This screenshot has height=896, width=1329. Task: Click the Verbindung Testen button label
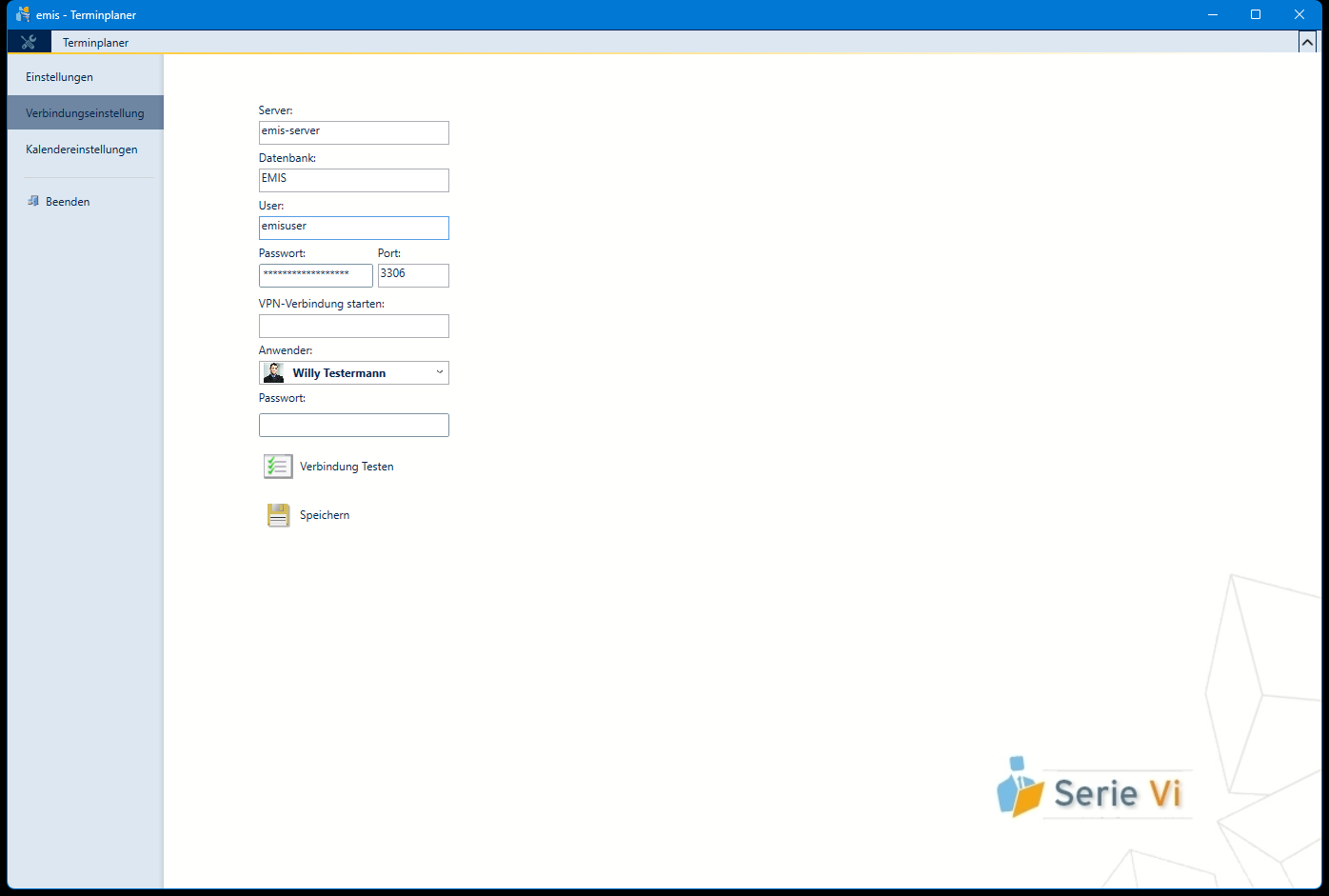click(x=347, y=467)
